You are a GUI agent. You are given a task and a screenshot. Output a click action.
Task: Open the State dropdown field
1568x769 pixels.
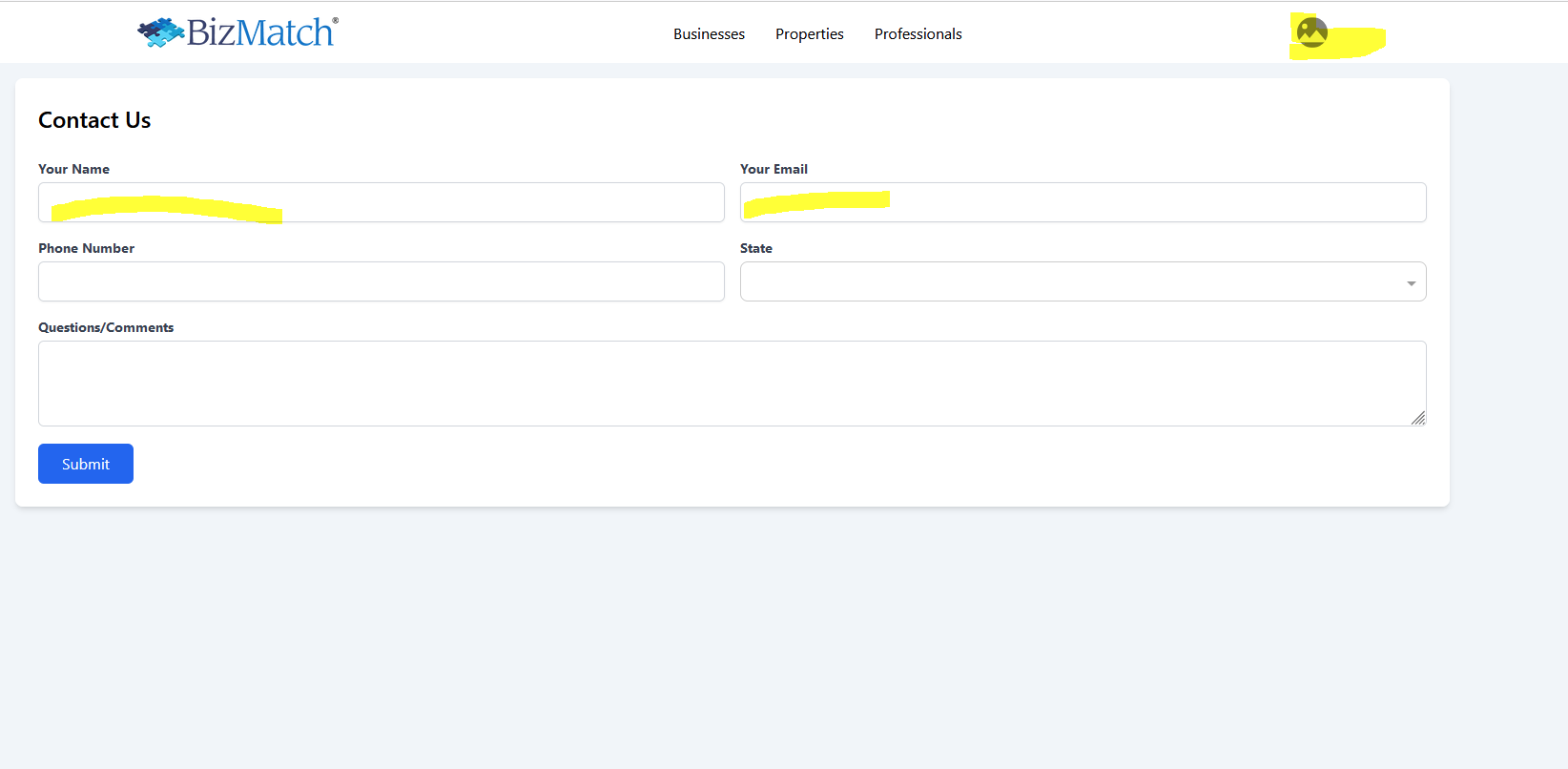pos(1068,281)
